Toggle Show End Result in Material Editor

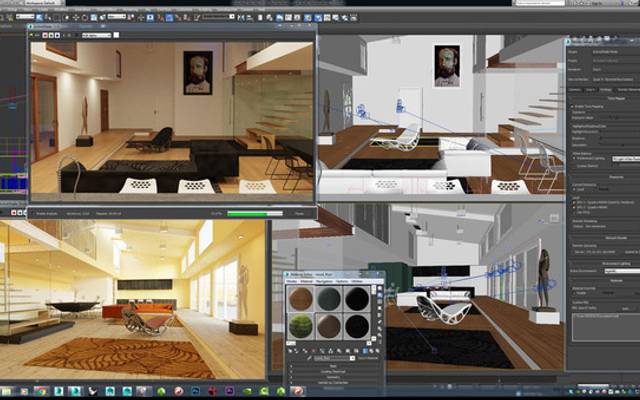coord(365,351)
